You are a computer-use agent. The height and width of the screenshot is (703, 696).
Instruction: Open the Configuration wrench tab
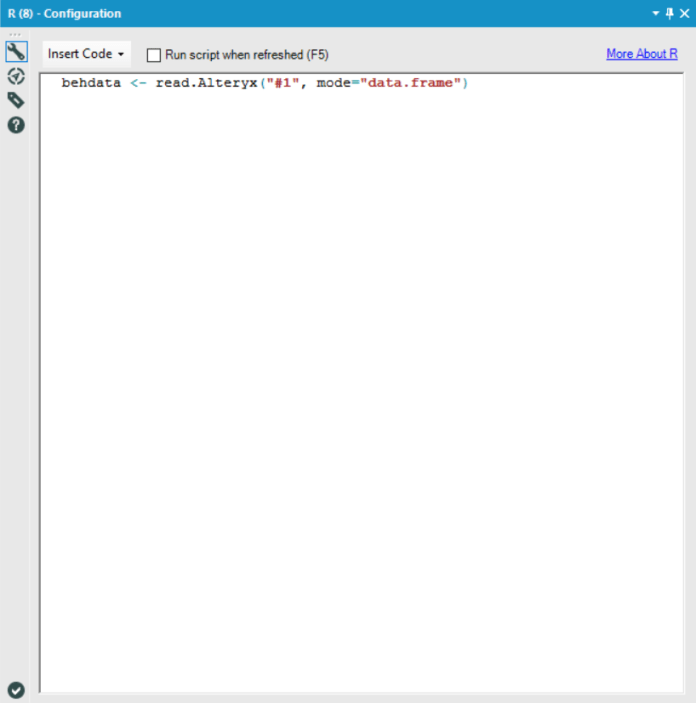point(16,52)
